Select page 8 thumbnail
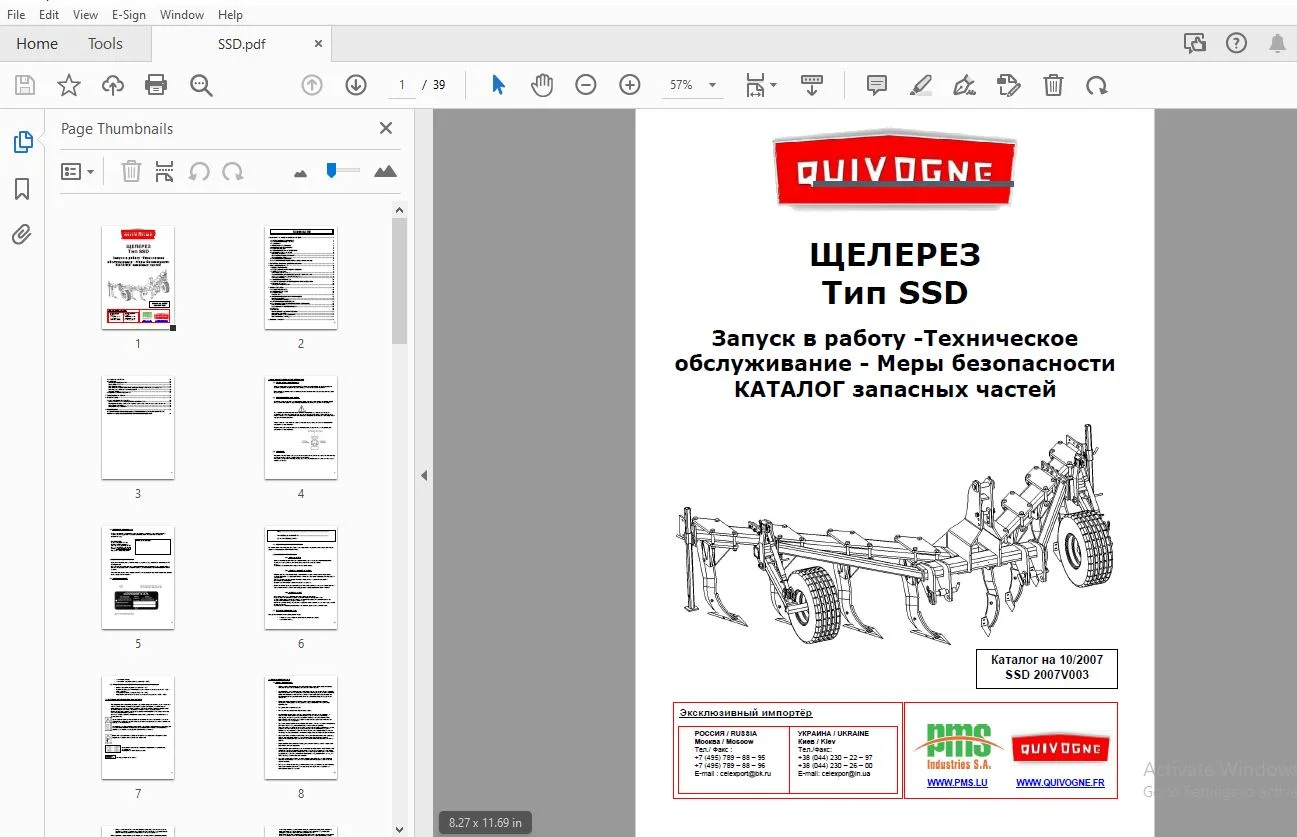Viewport: 1297px width, 837px height. coord(301,728)
